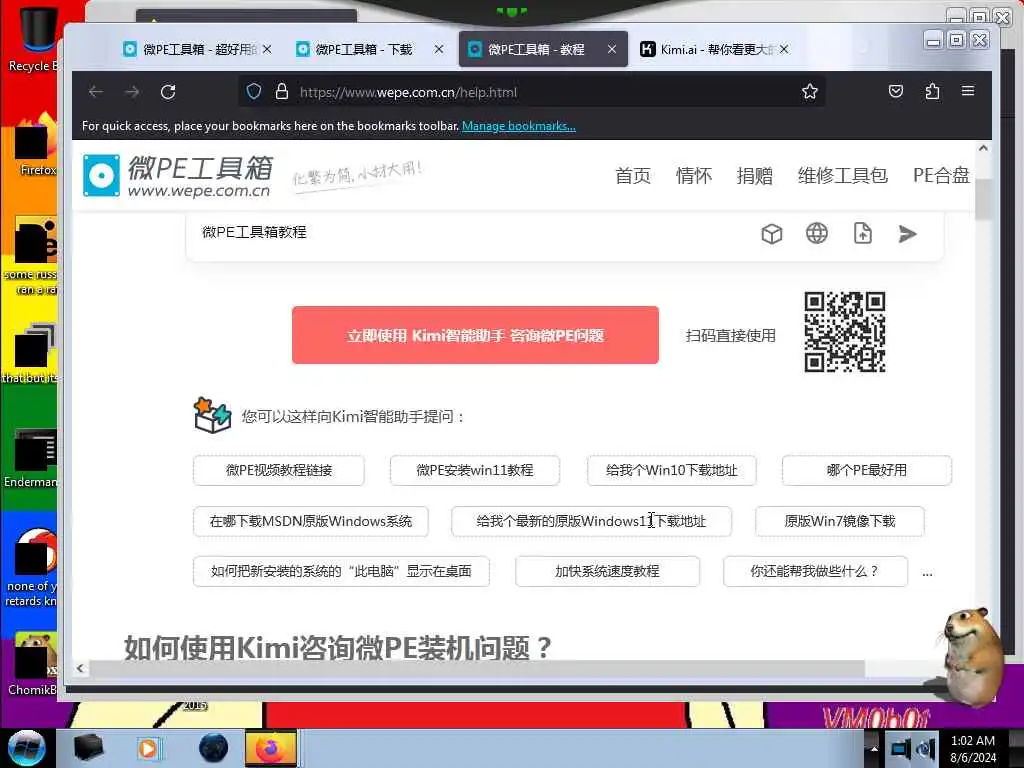Click the vertical scrollbar up arrow
The height and width of the screenshot is (768, 1024).
tap(984, 149)
